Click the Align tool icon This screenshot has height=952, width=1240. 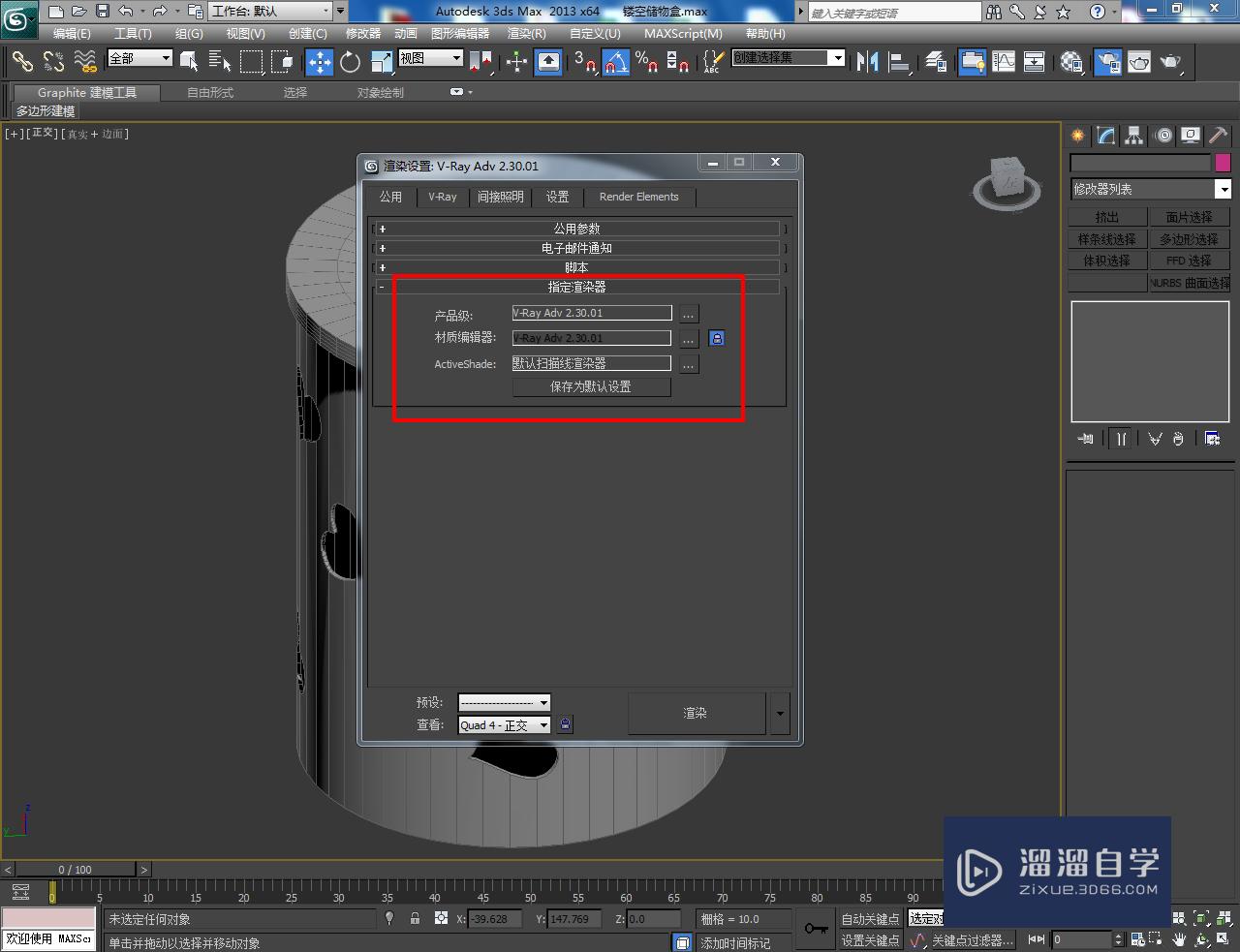point(900,62)
